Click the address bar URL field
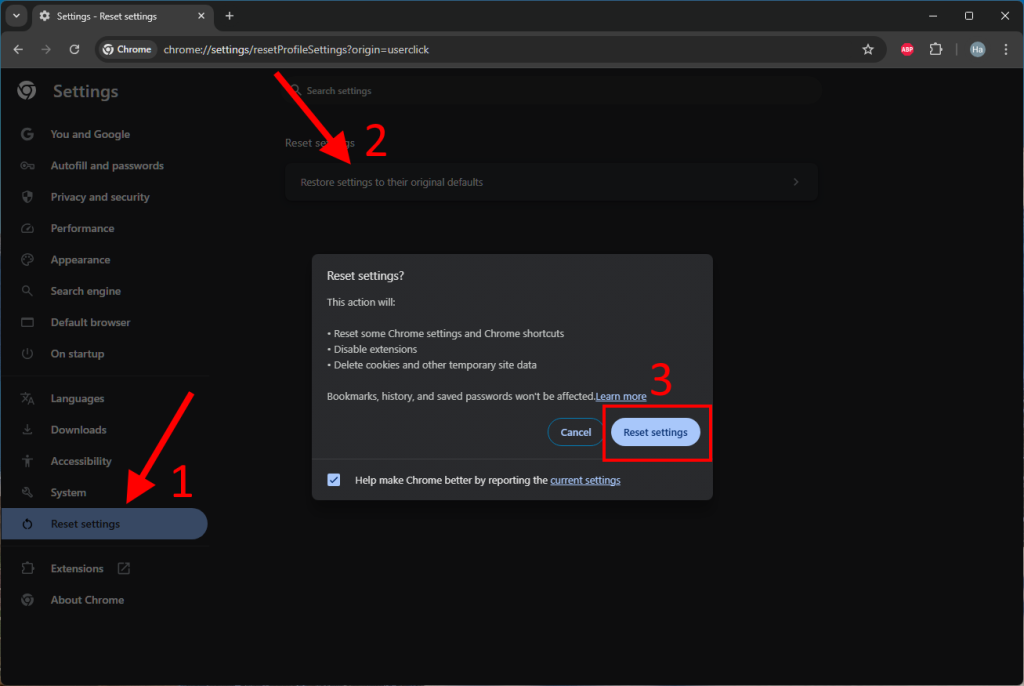Viewport: 1024px width, 686px height. [500, 49]
